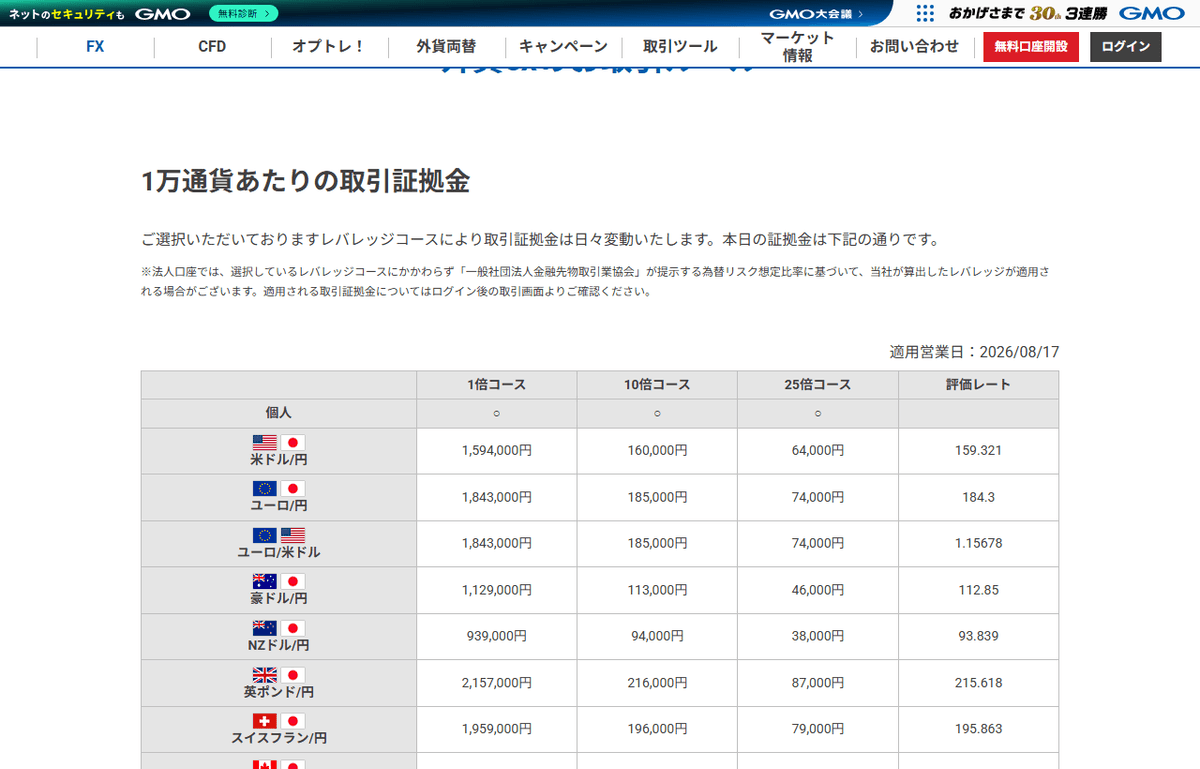This screenshot has width=1200, height=769.
Task: Click the EU flag in ユーロ/円 row
Action: [264, 489]
